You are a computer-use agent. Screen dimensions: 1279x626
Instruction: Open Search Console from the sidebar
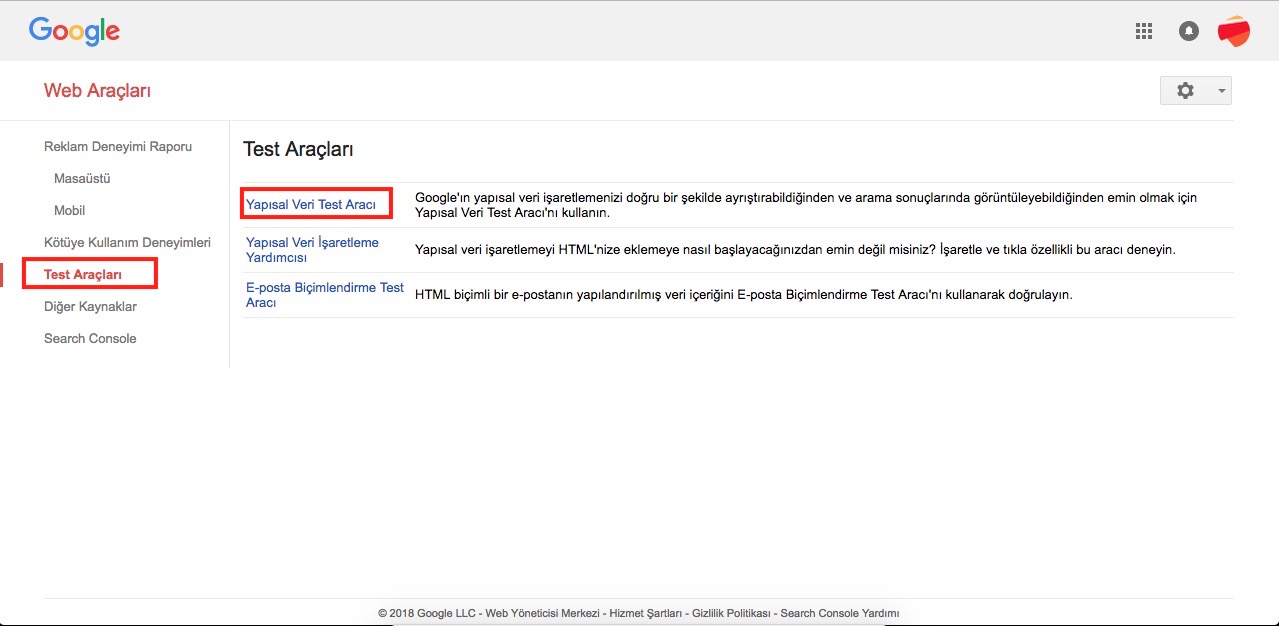click(90, 338)
